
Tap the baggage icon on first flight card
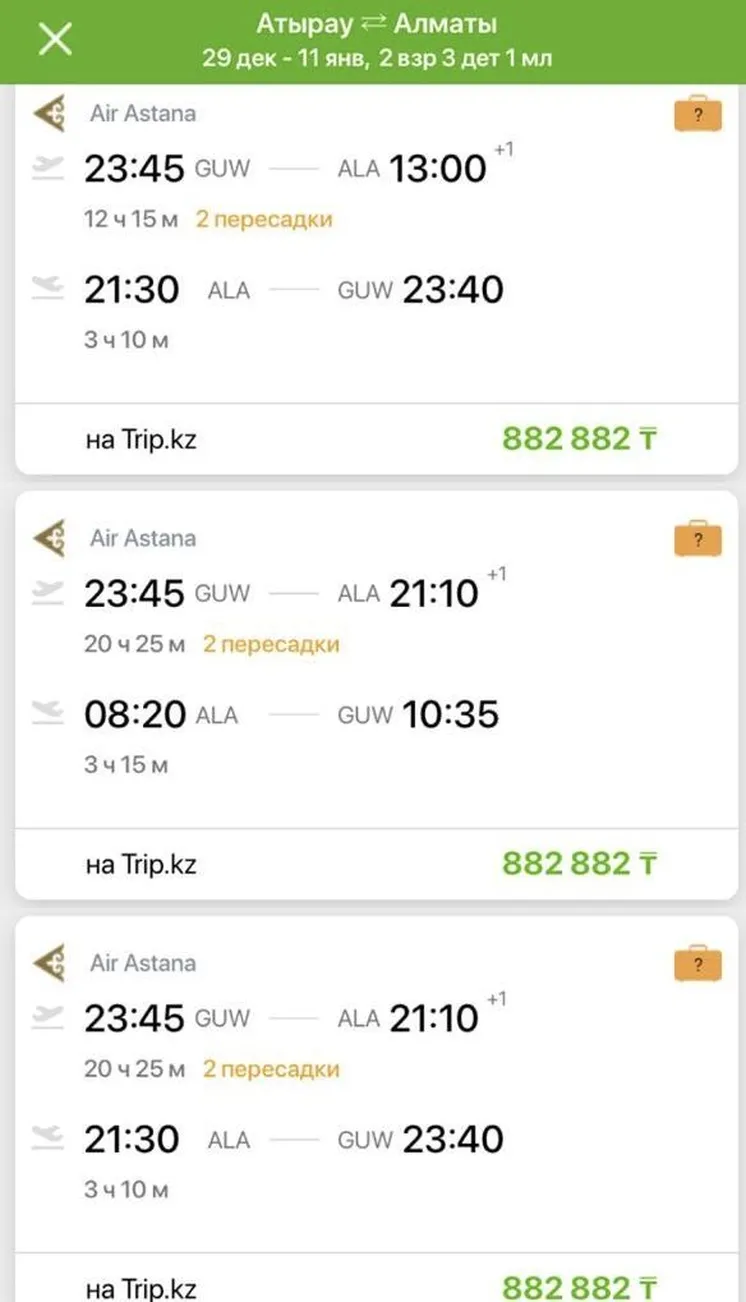(x=697, y=114)
